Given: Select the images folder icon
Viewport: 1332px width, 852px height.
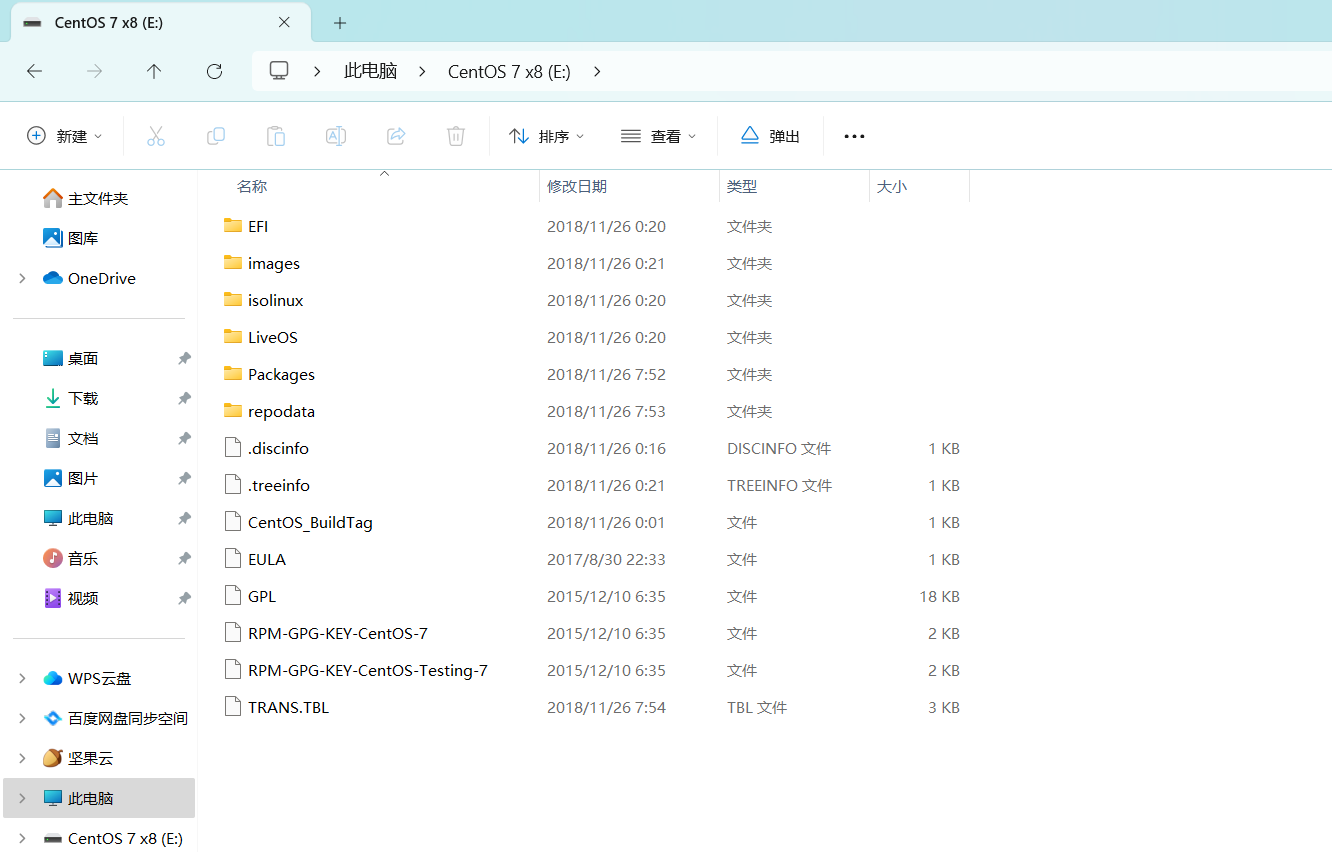Looking at the screenshot, I should pyautogui.click(x=233, y=263).
